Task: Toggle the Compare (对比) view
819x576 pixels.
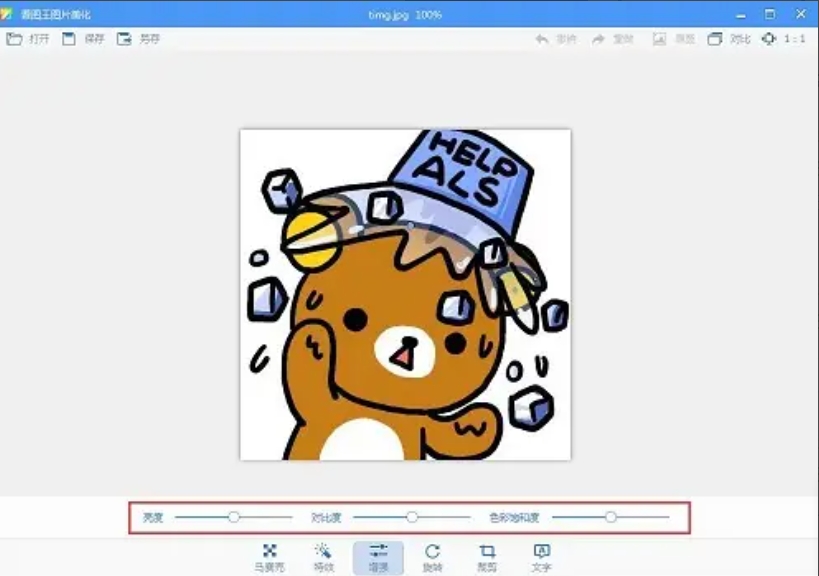Action: (x=723, y=40)
